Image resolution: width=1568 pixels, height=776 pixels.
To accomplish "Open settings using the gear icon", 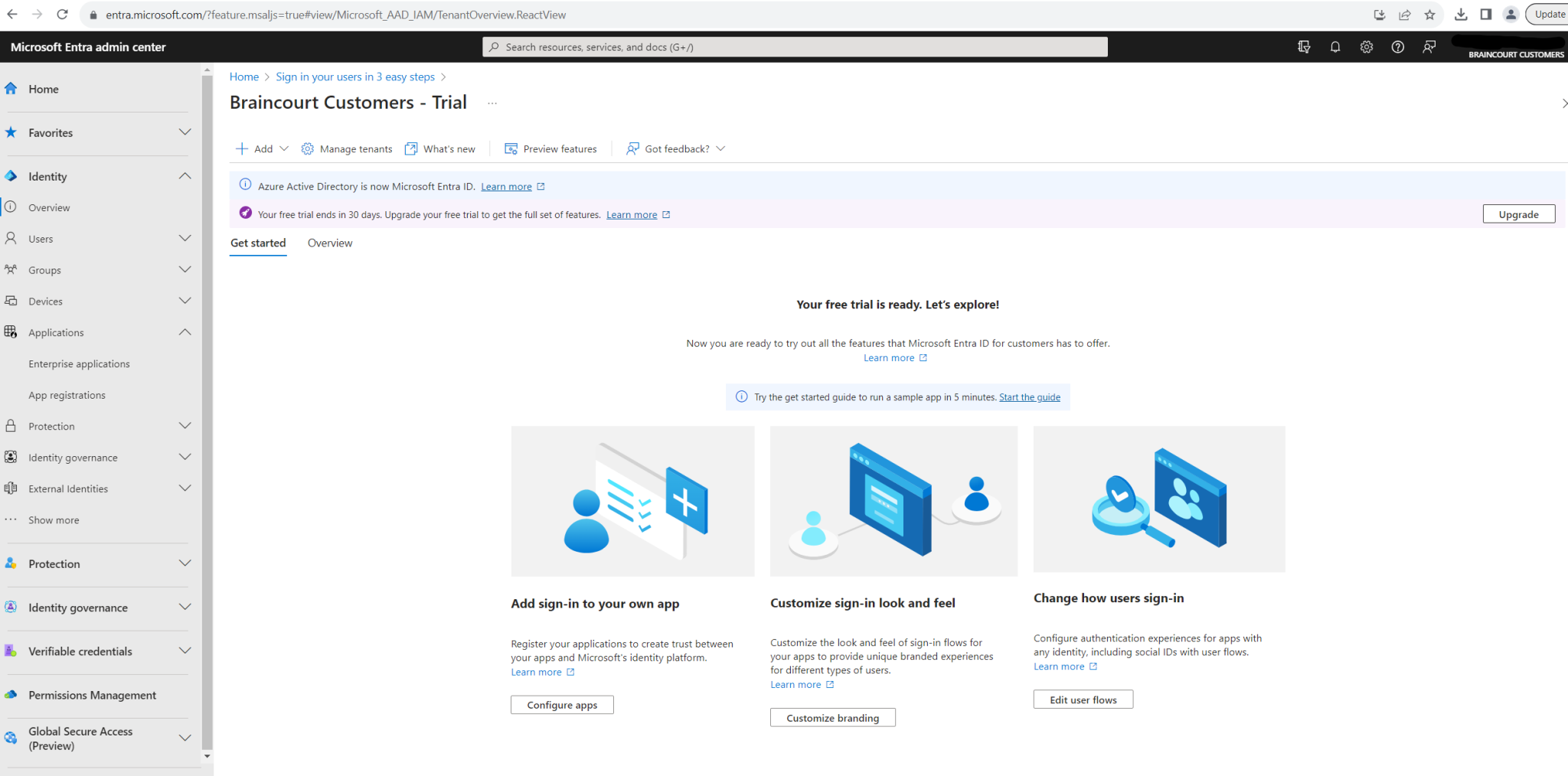I will point(1367,47).
